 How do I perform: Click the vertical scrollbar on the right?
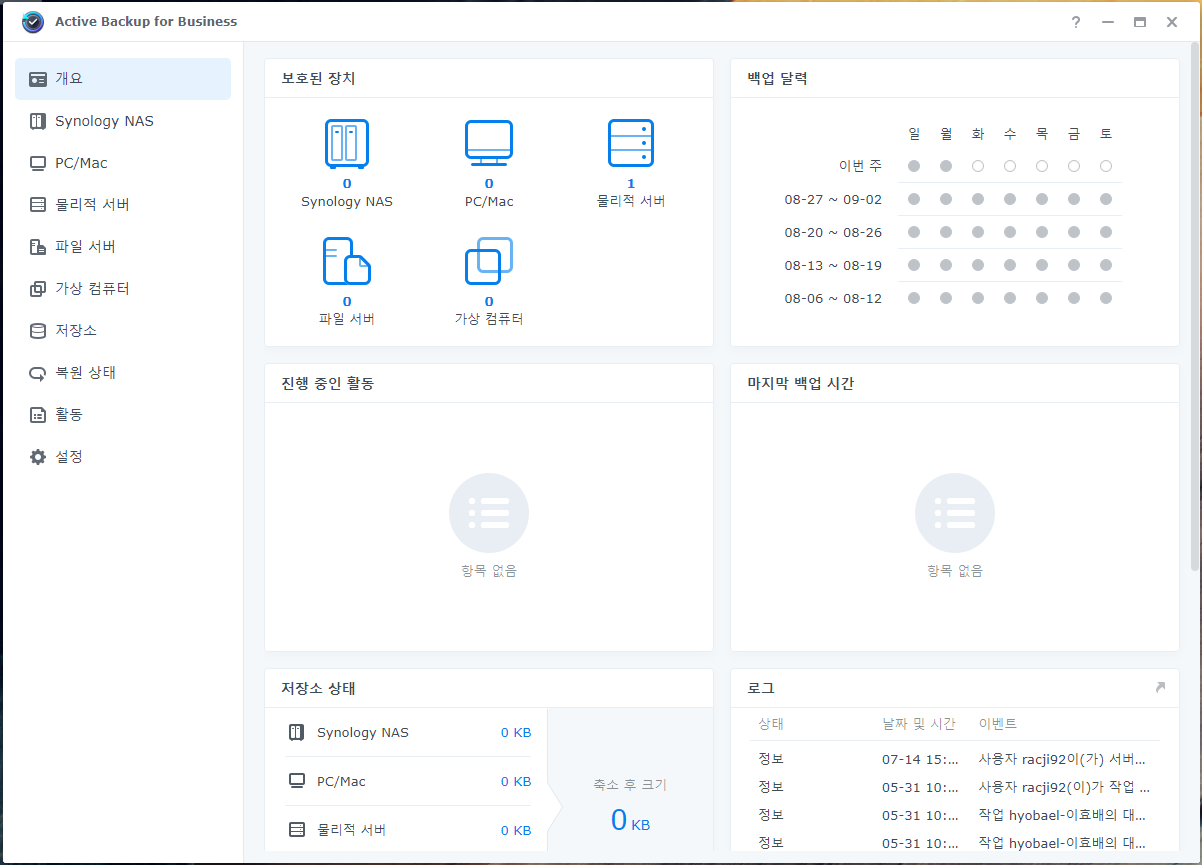[1196, 305]
